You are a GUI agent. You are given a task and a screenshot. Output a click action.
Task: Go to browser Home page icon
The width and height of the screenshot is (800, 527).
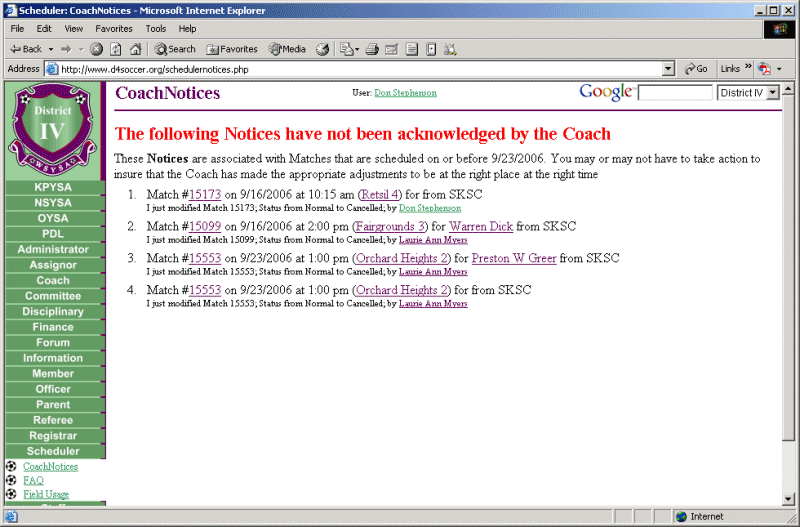click(135, 49)
